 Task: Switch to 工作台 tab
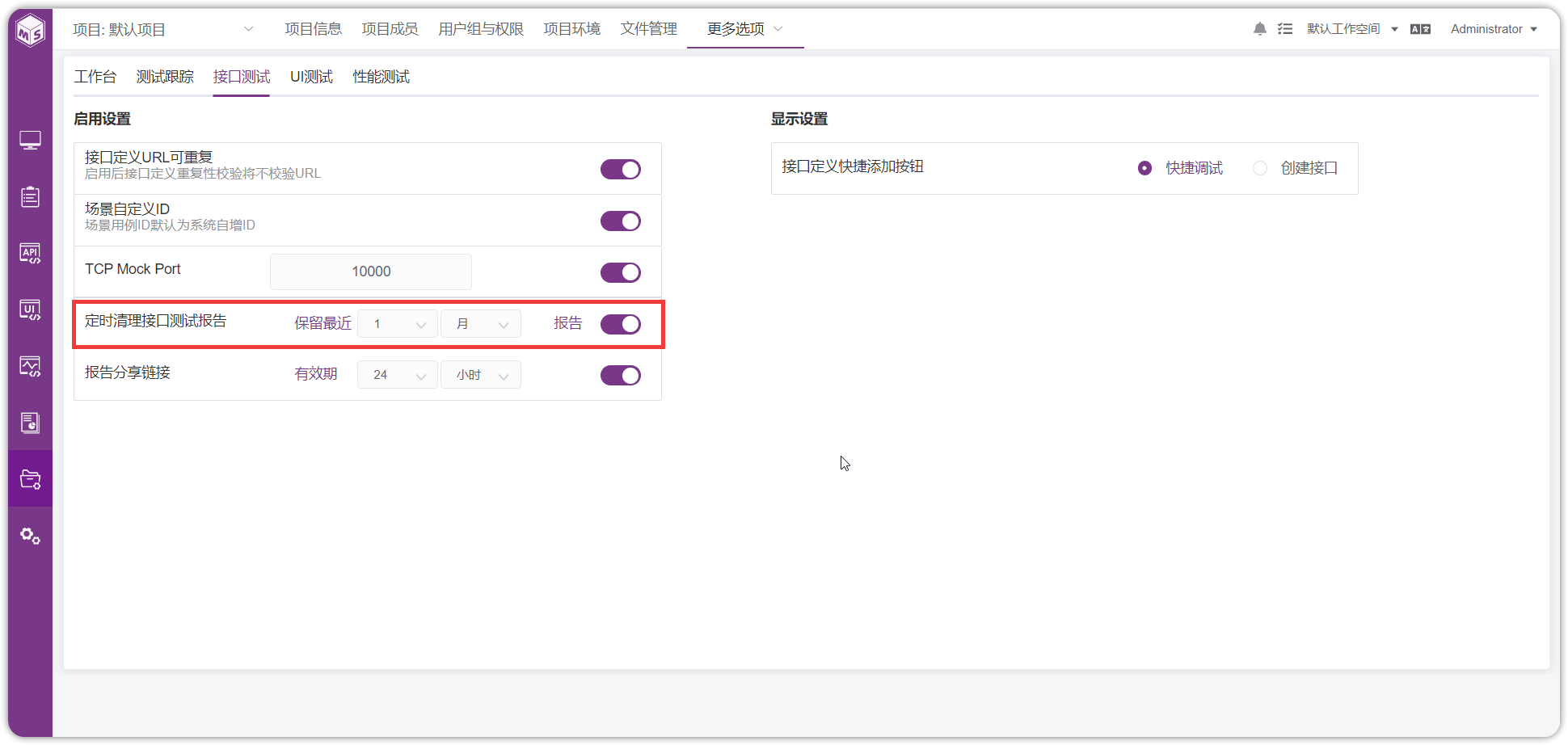pos(95,77)
